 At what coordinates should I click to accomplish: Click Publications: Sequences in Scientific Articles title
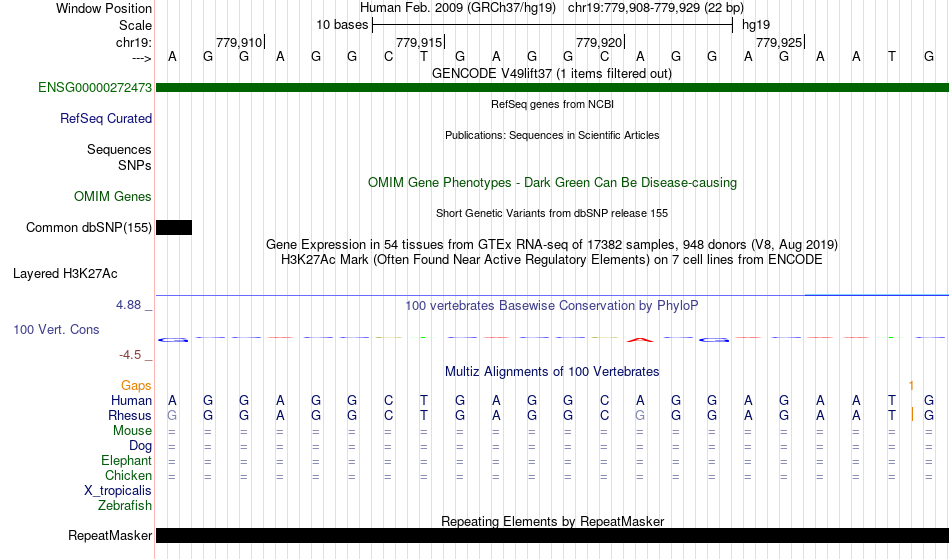pyautogui.click(x=552, y=135)
